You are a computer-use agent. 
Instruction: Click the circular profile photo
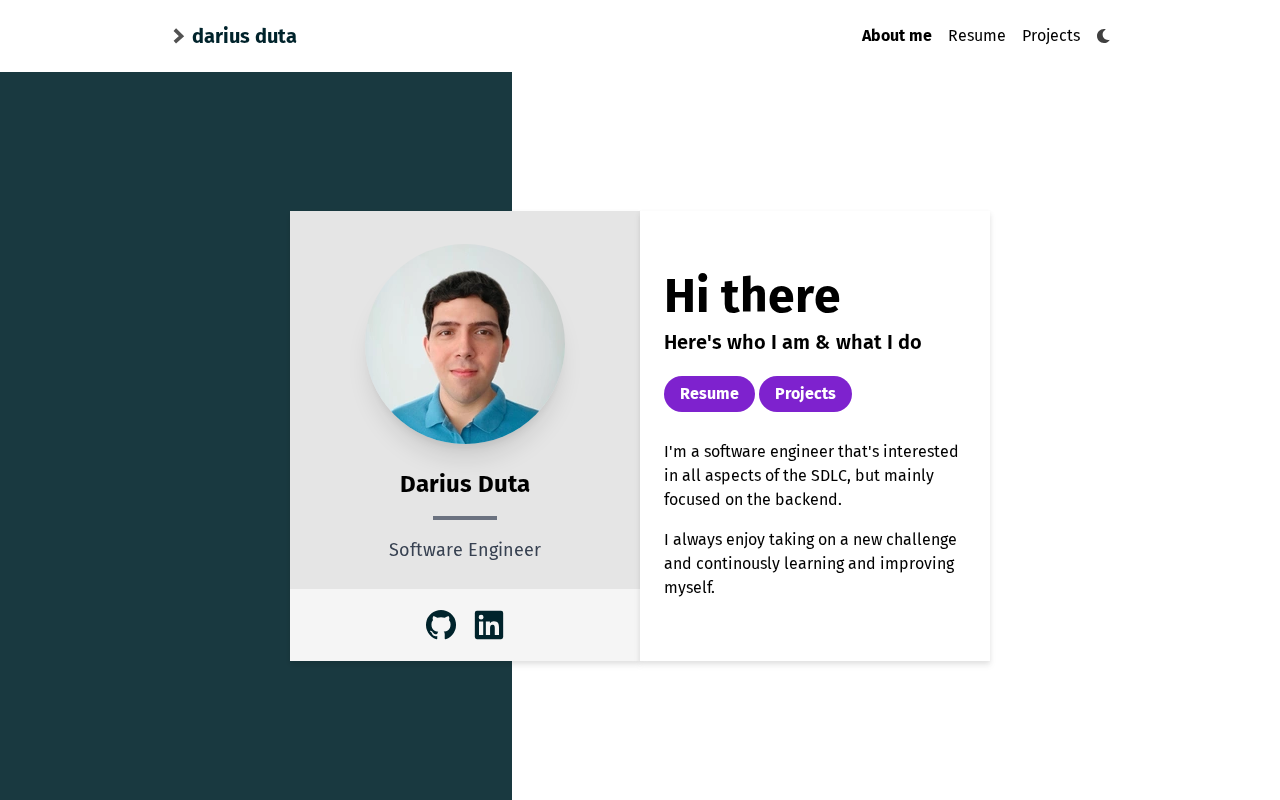(x=465, y=344)
